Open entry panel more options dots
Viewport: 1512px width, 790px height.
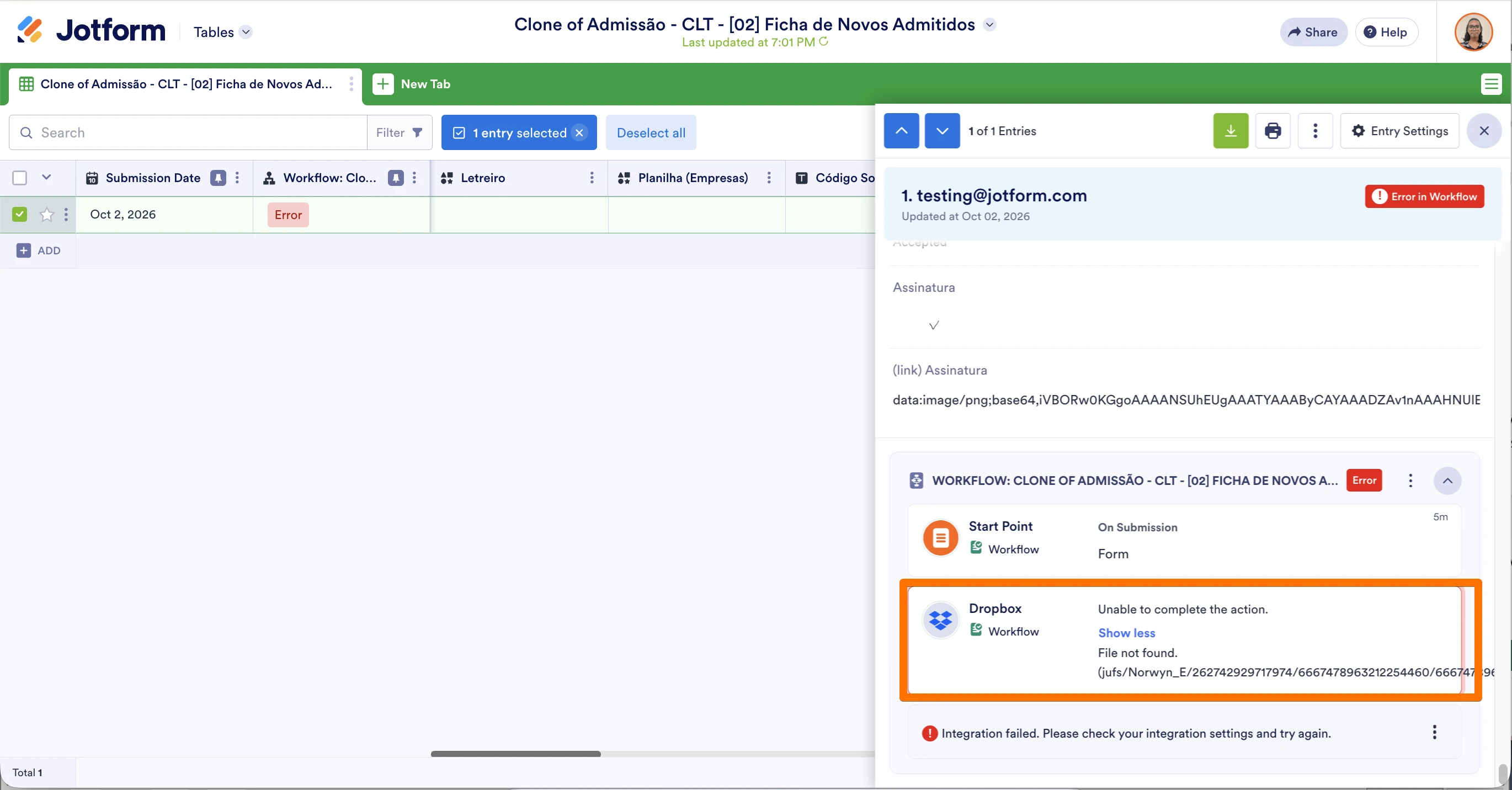1316,131
